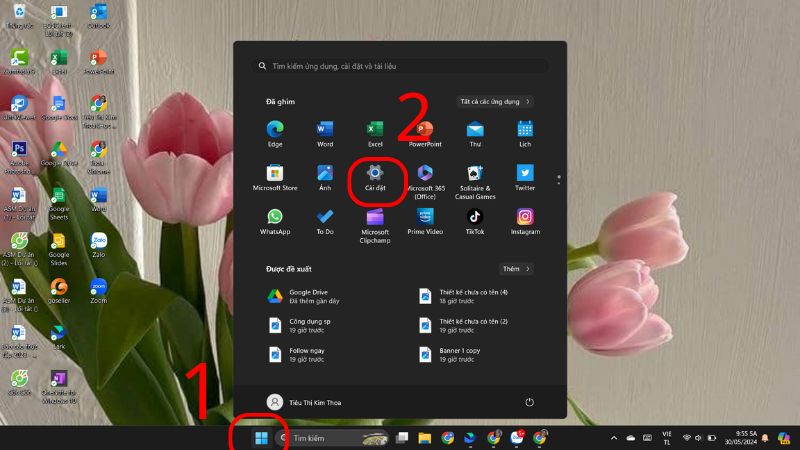Click the Windows Start button
Image resolution: width=800 pixels, height=450 pixels.
[261, 438]
